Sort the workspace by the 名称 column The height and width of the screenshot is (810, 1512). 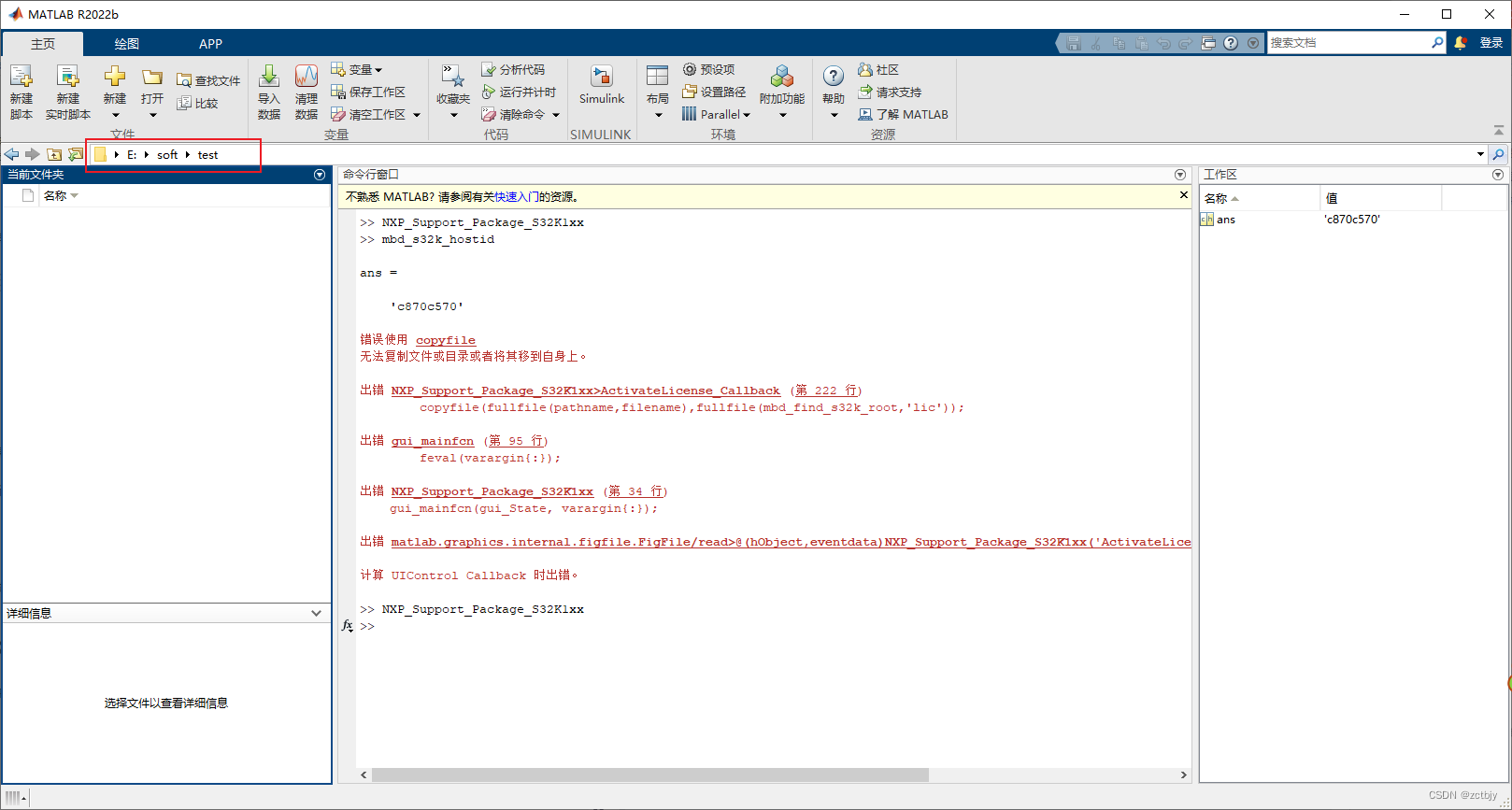[1259, 198]
